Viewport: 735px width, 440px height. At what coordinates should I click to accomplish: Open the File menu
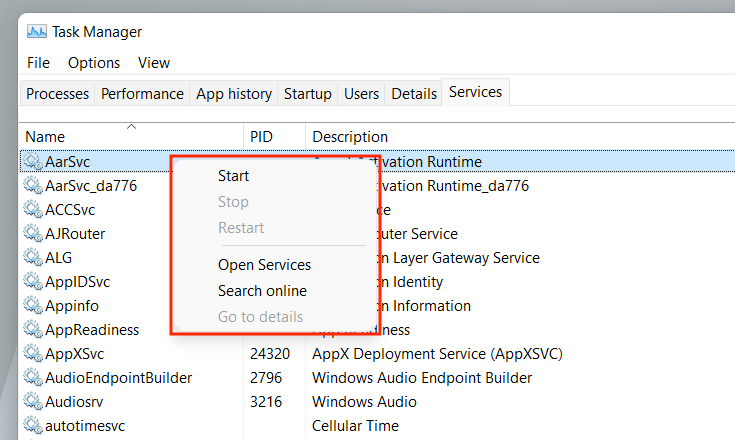[38, 63]
